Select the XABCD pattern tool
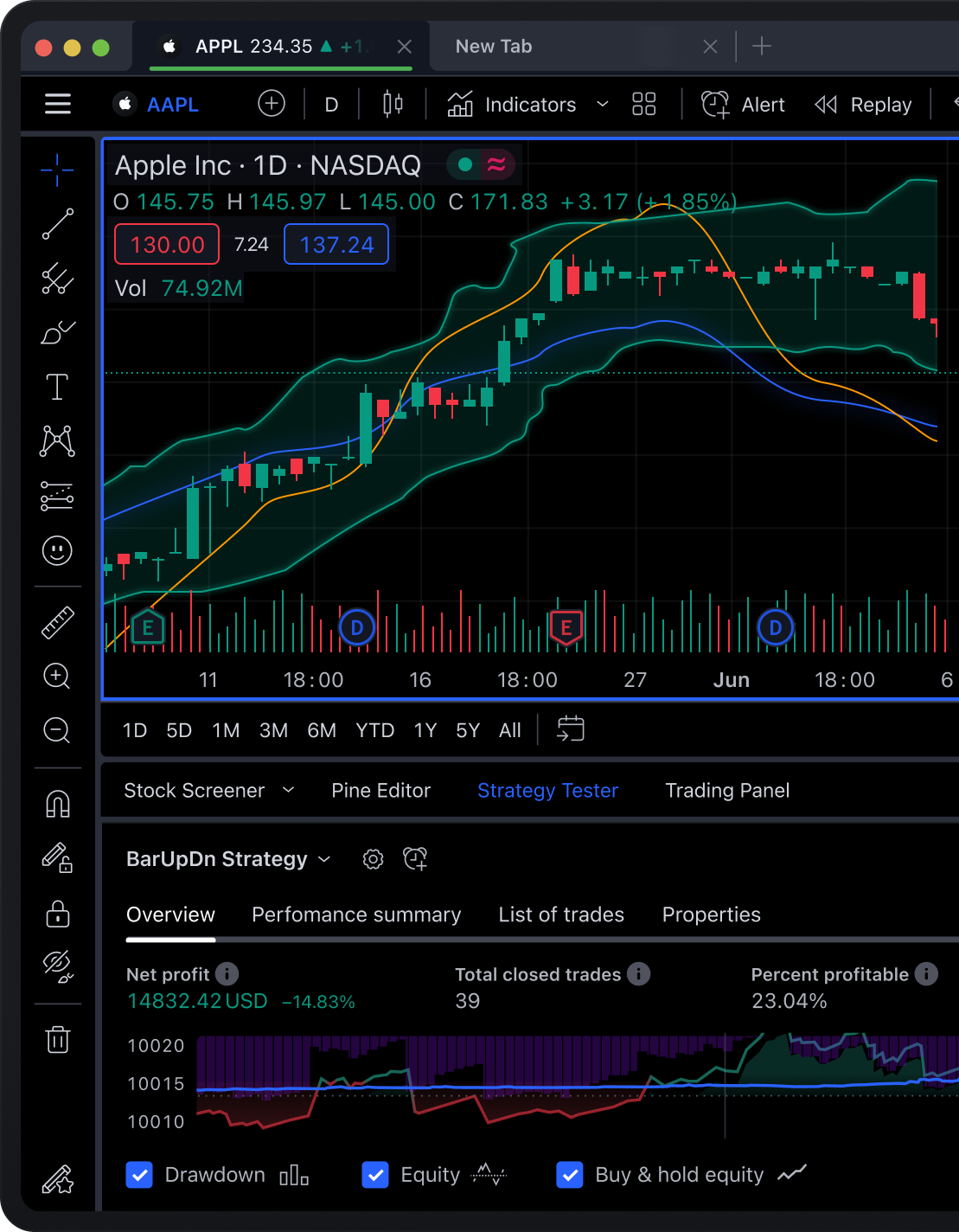Image resolution: width=959 pixels, height=1232 pixels. point(57,441)
